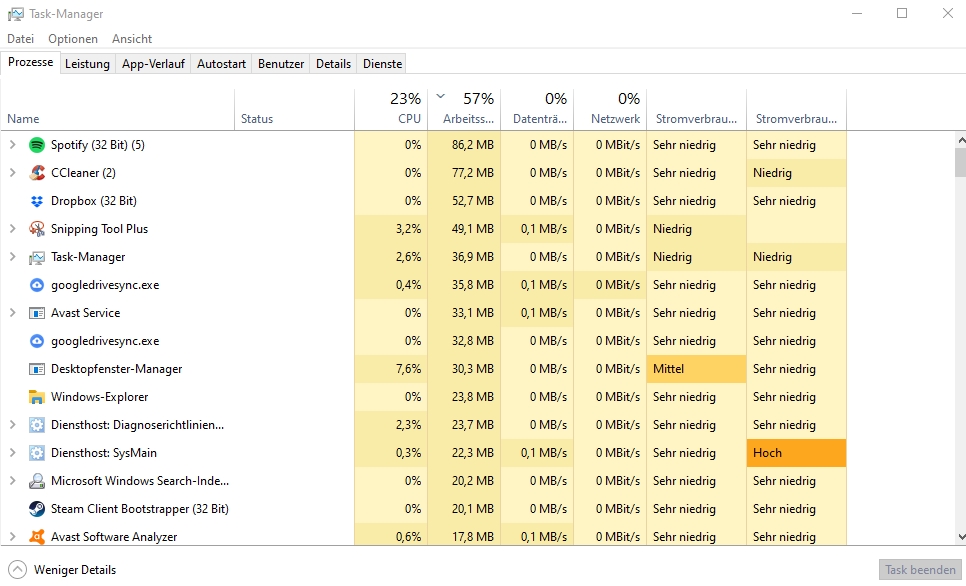
Task: Click the Desktopfenster-Manager process icon
Action: pos(37,369)
